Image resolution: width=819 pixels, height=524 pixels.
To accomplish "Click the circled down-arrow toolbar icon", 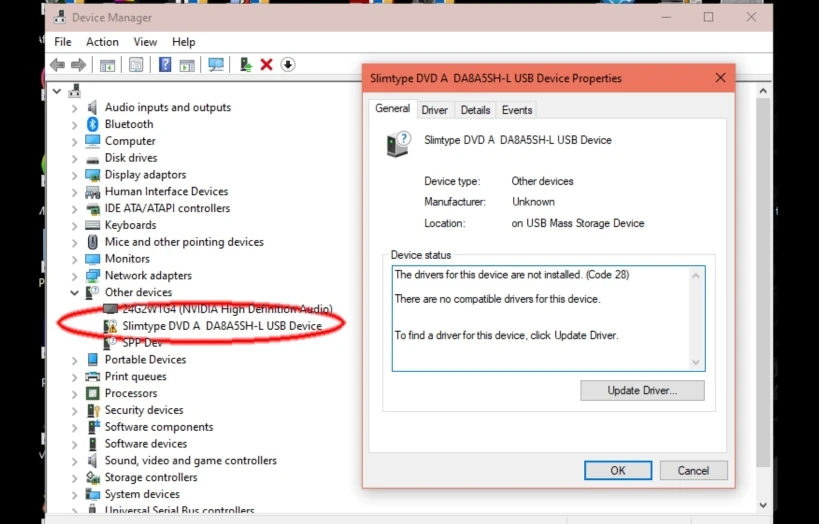I will point(288,65).
